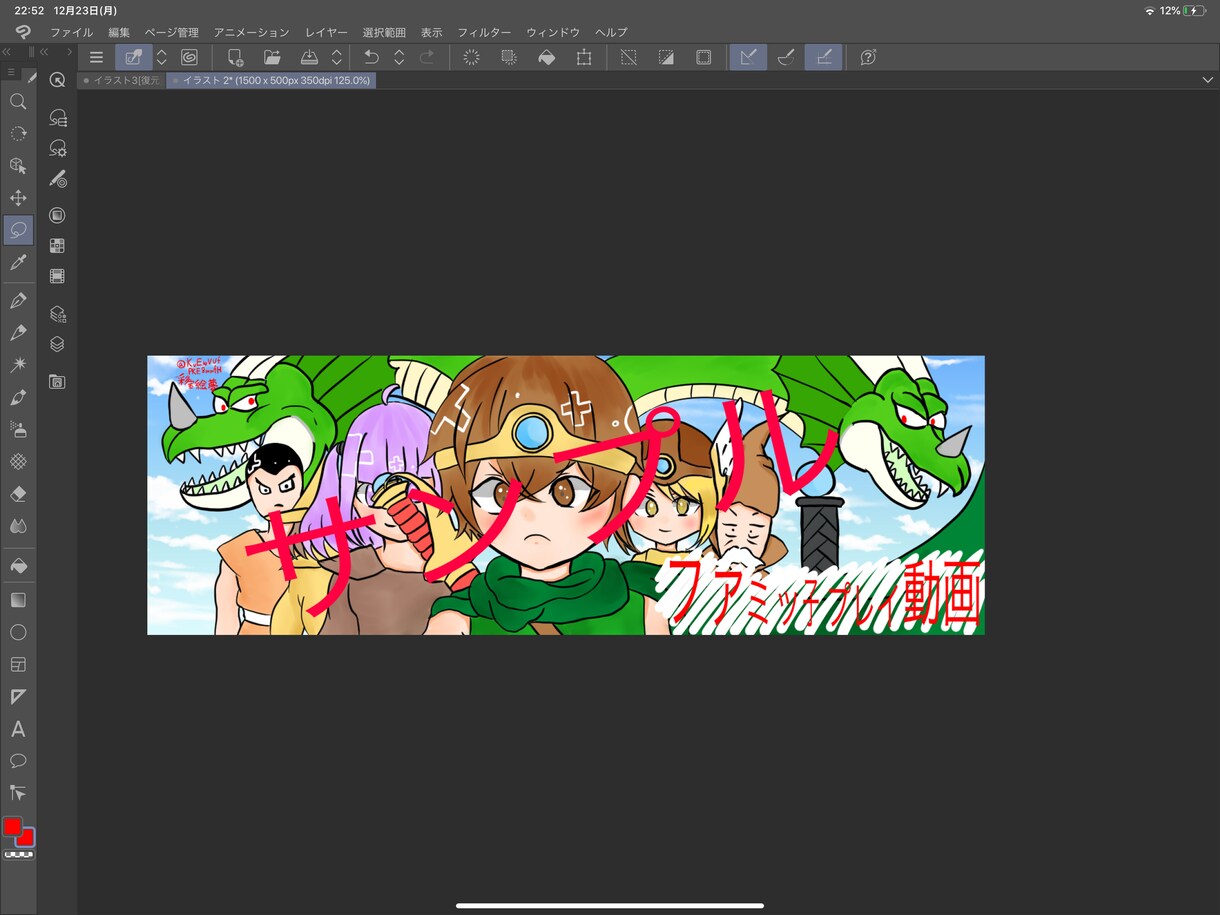The height and width of the screenshot is (915, 1220).
Task: Select the Brush tool
Action: click(x=18, y=397)
